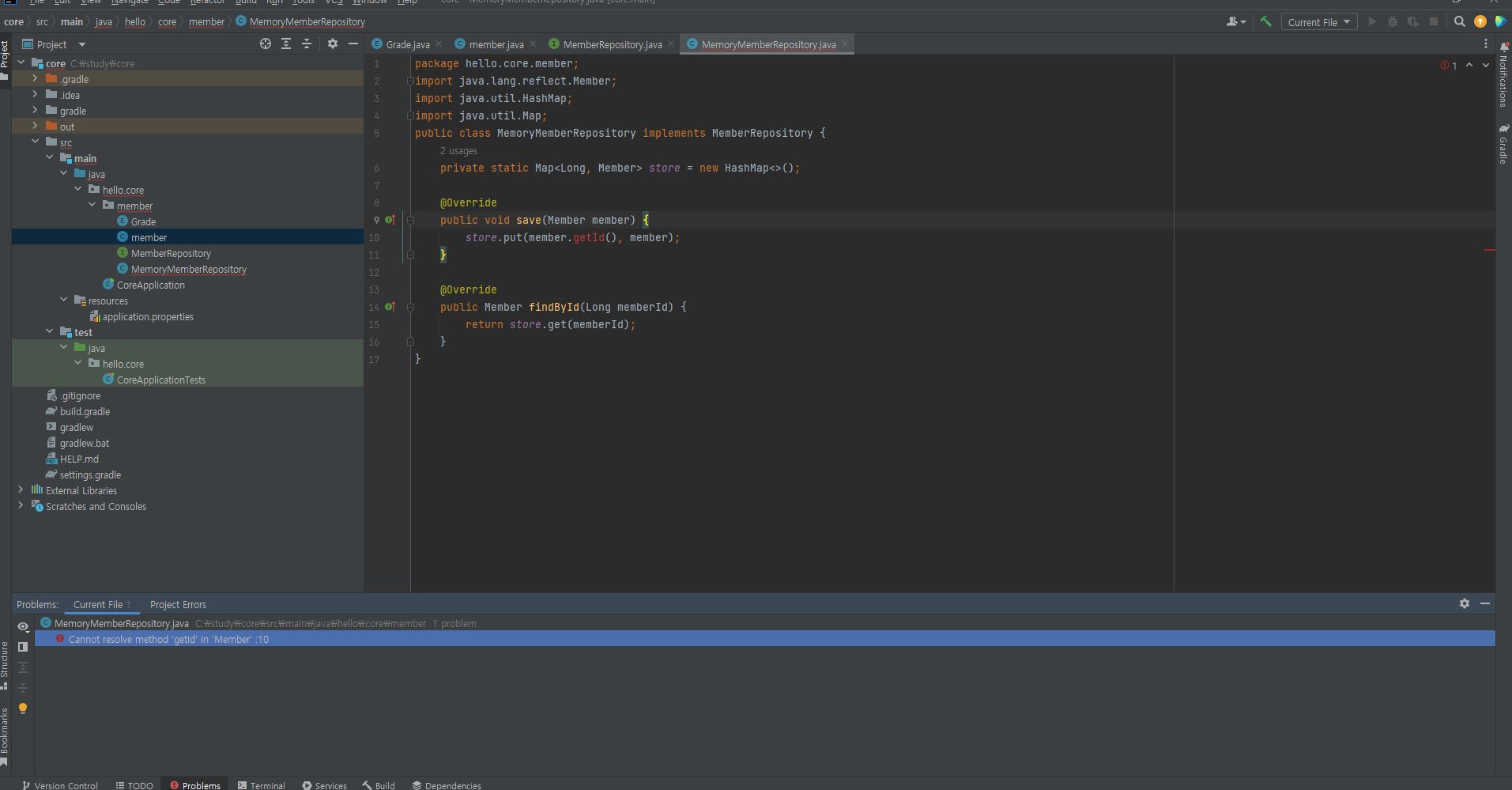Open the Build tool window
This screenshot has height=790, width=1512.
pyautogui.click(x=379, y=785)
